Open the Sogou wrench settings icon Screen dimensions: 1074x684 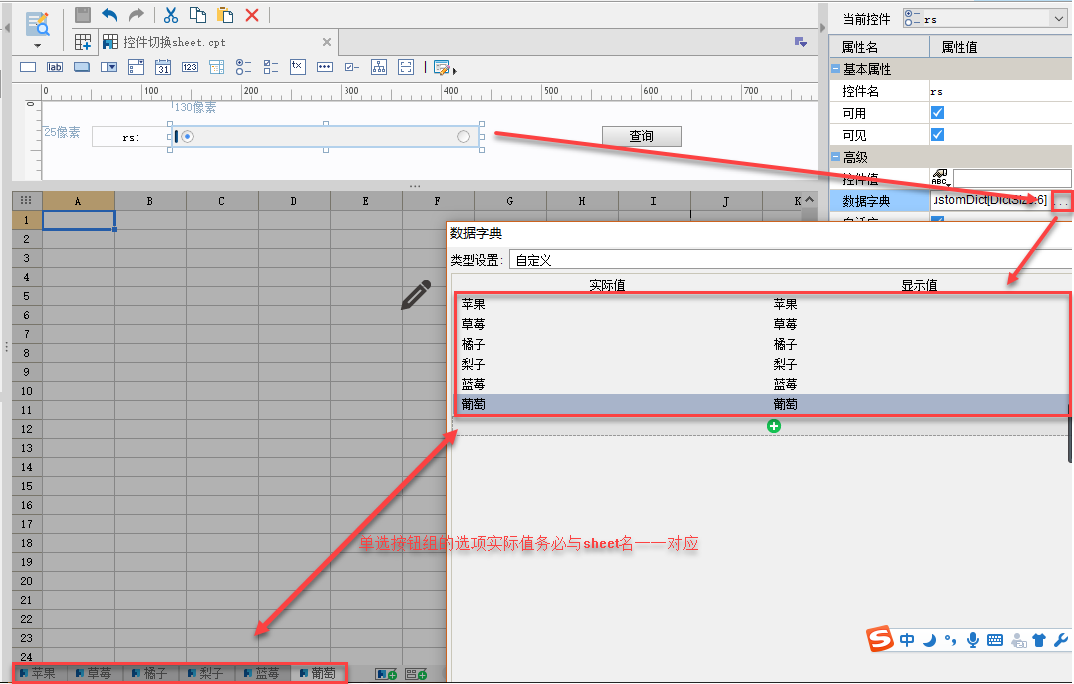pos(1060,640)
